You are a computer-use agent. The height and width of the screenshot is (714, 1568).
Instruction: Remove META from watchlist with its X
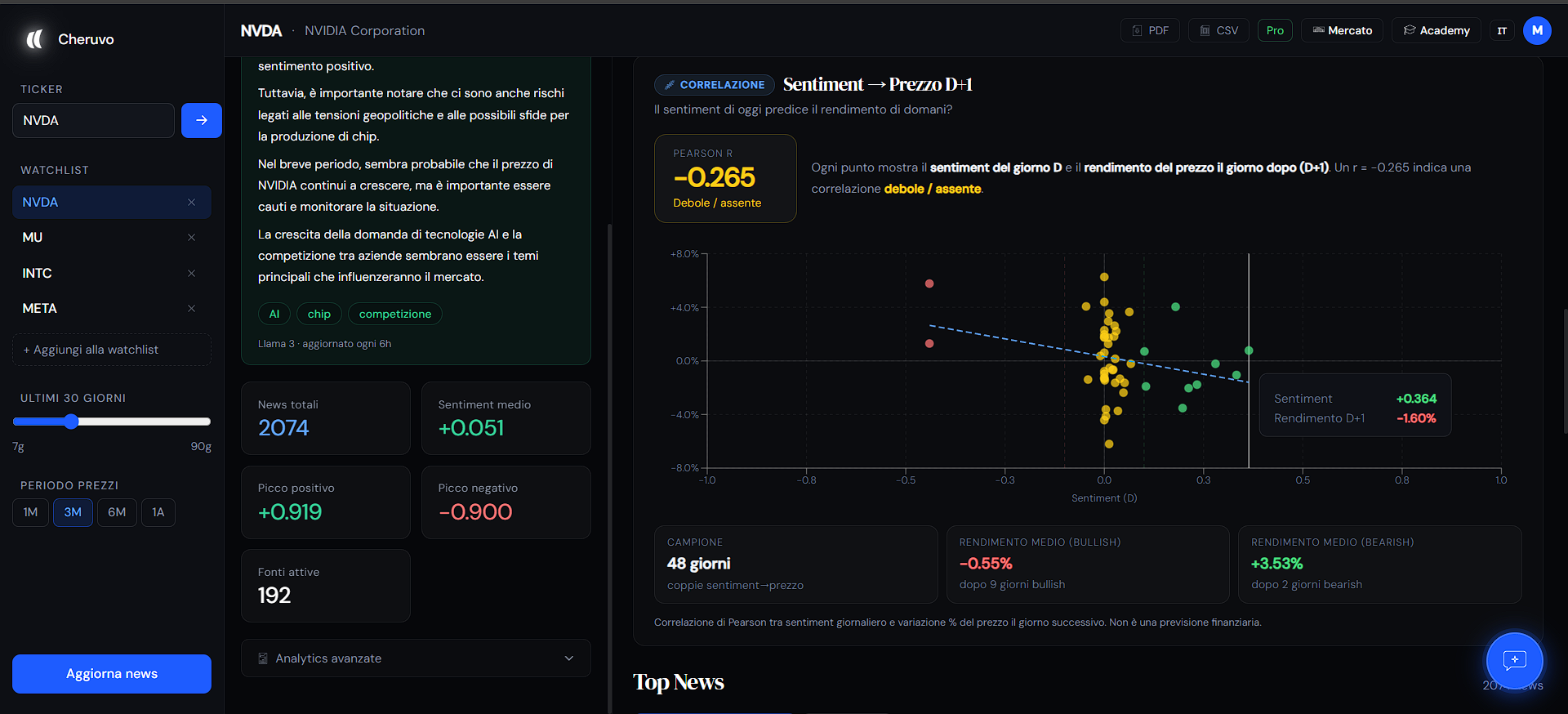tap(191, 309)
